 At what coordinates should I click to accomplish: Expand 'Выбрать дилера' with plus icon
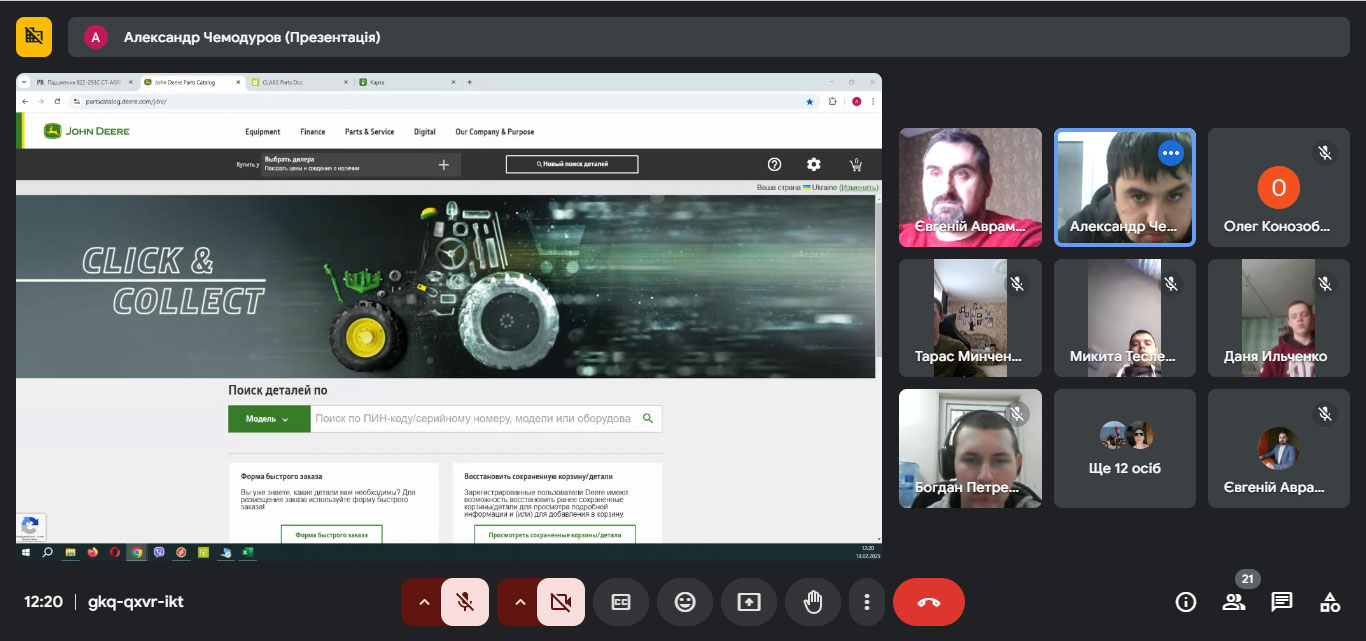coord(444,165)
